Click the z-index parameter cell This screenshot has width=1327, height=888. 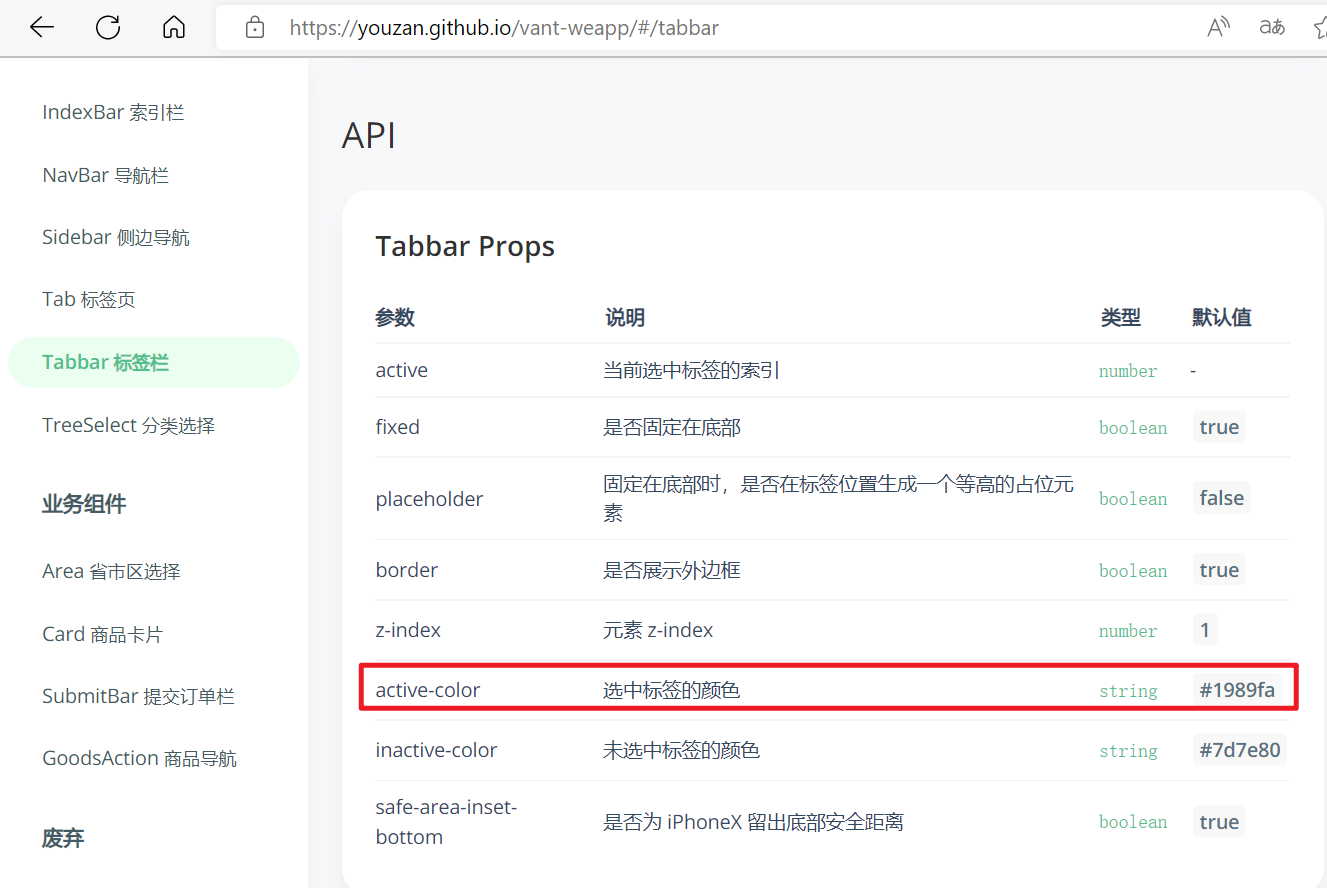[x=408, y=630]
